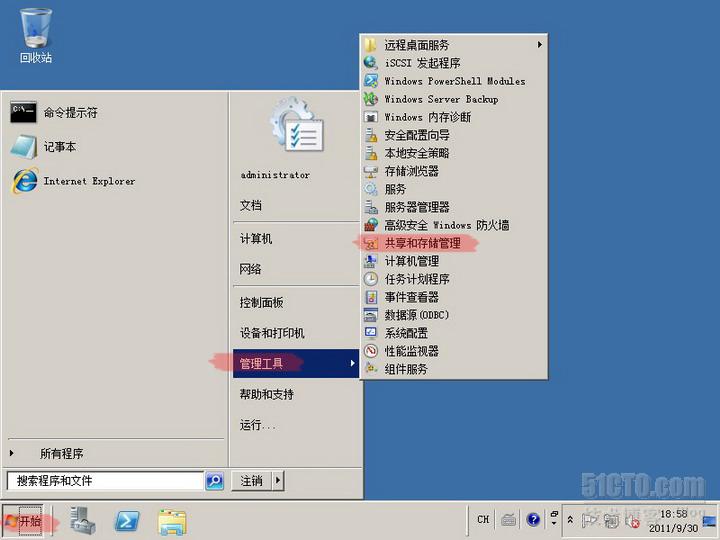This screenshot has width=720, height=540.
Task: Open Server Manager taskbar icon
Action: 83,521
